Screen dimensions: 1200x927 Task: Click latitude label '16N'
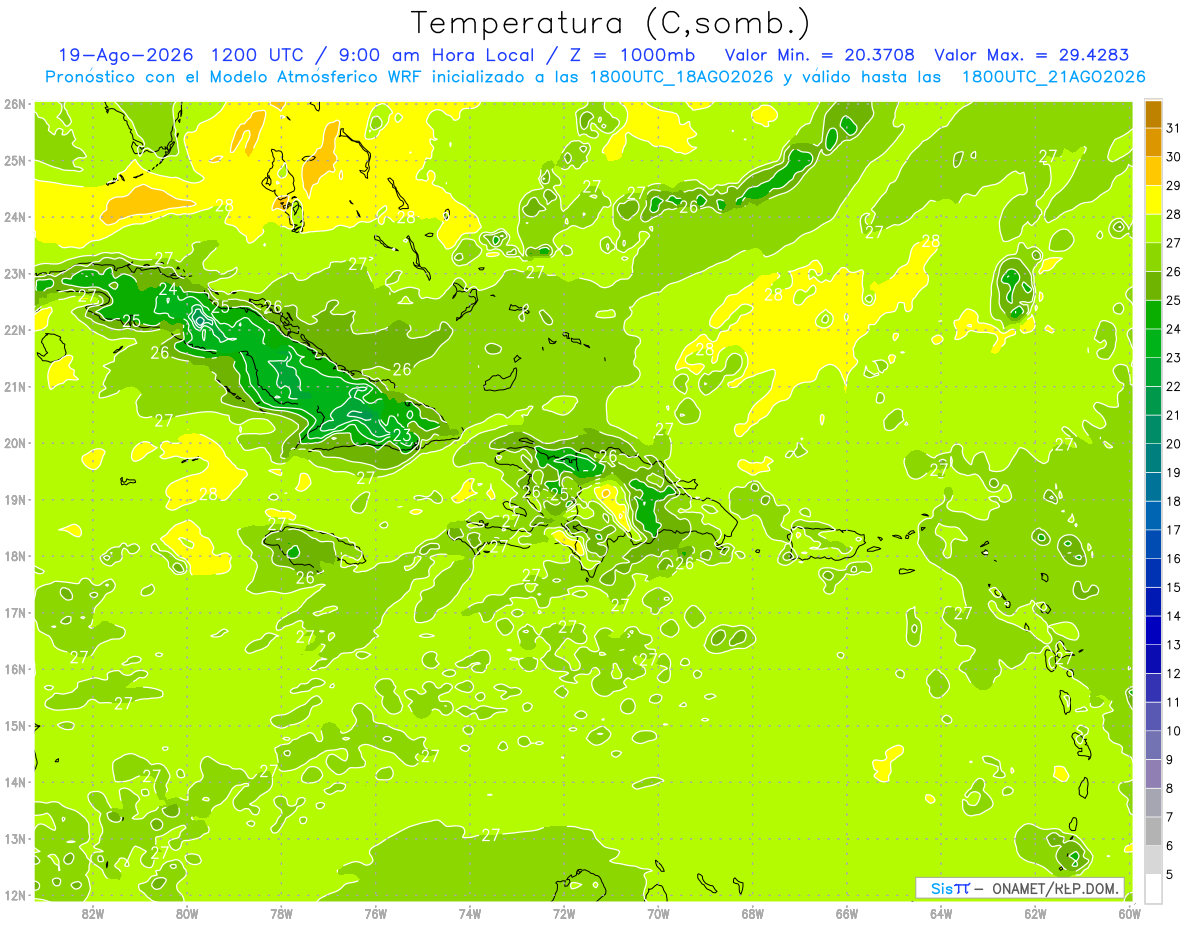pos(15,669)
